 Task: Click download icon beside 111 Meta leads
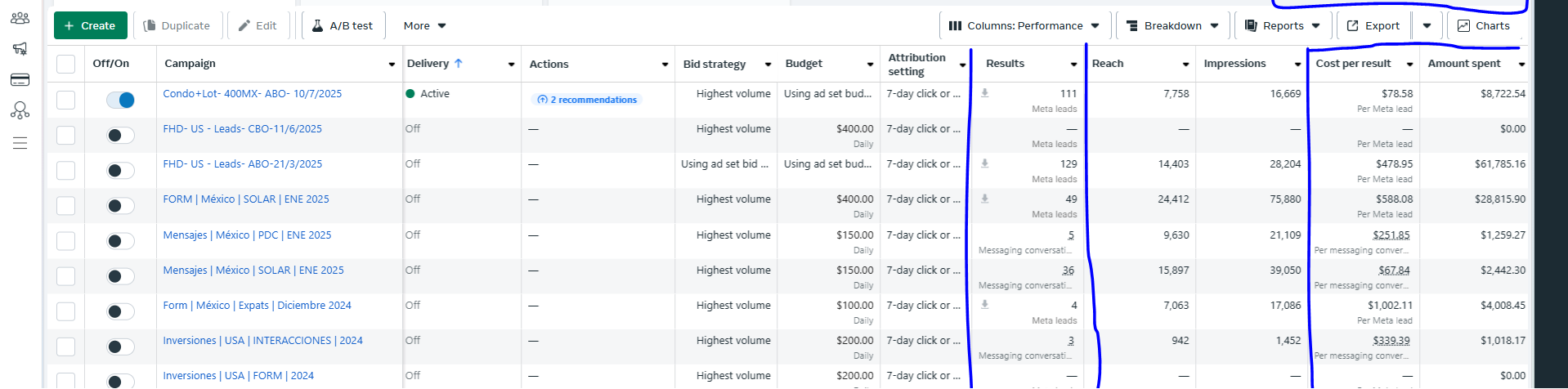click(984, 93)
